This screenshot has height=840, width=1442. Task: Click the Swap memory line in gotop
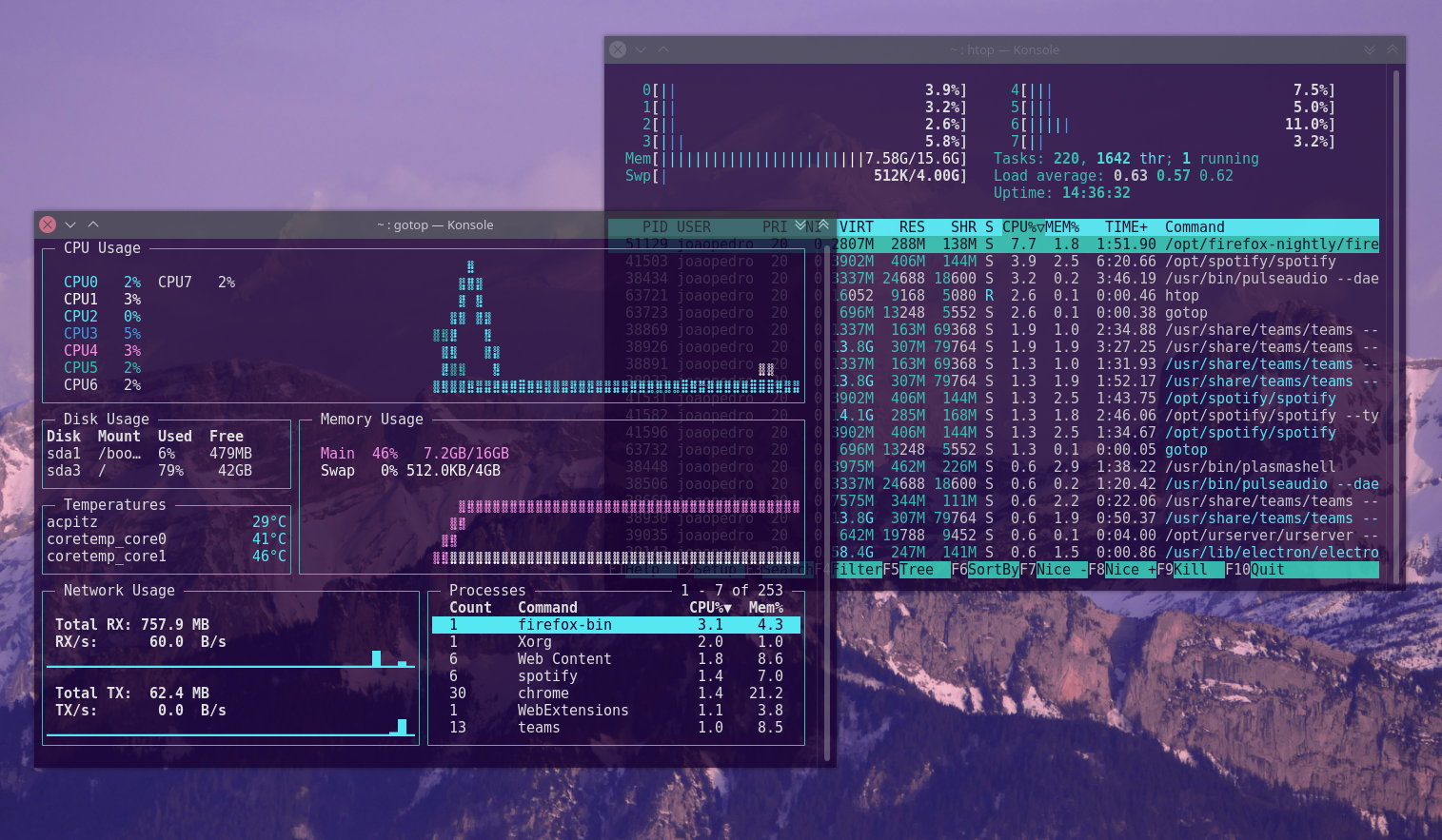point(410,471)
